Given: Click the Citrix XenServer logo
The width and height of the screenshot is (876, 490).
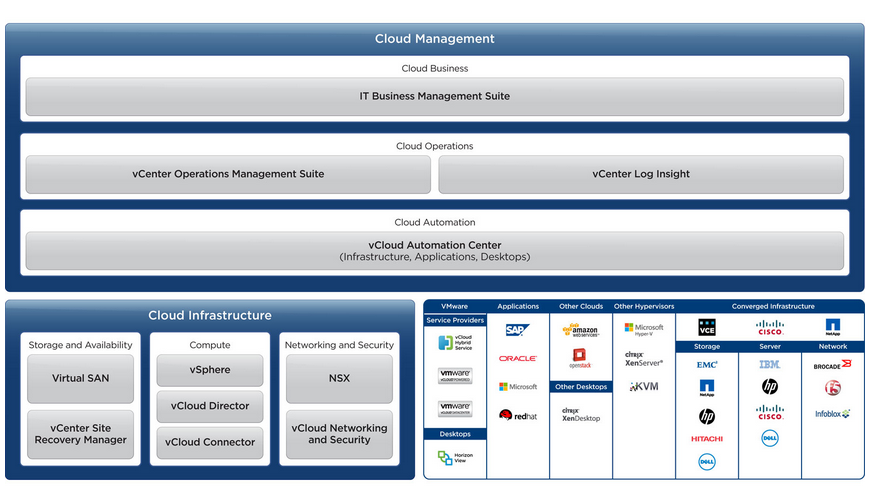Looking at the screenshot, I should point(644,359).
